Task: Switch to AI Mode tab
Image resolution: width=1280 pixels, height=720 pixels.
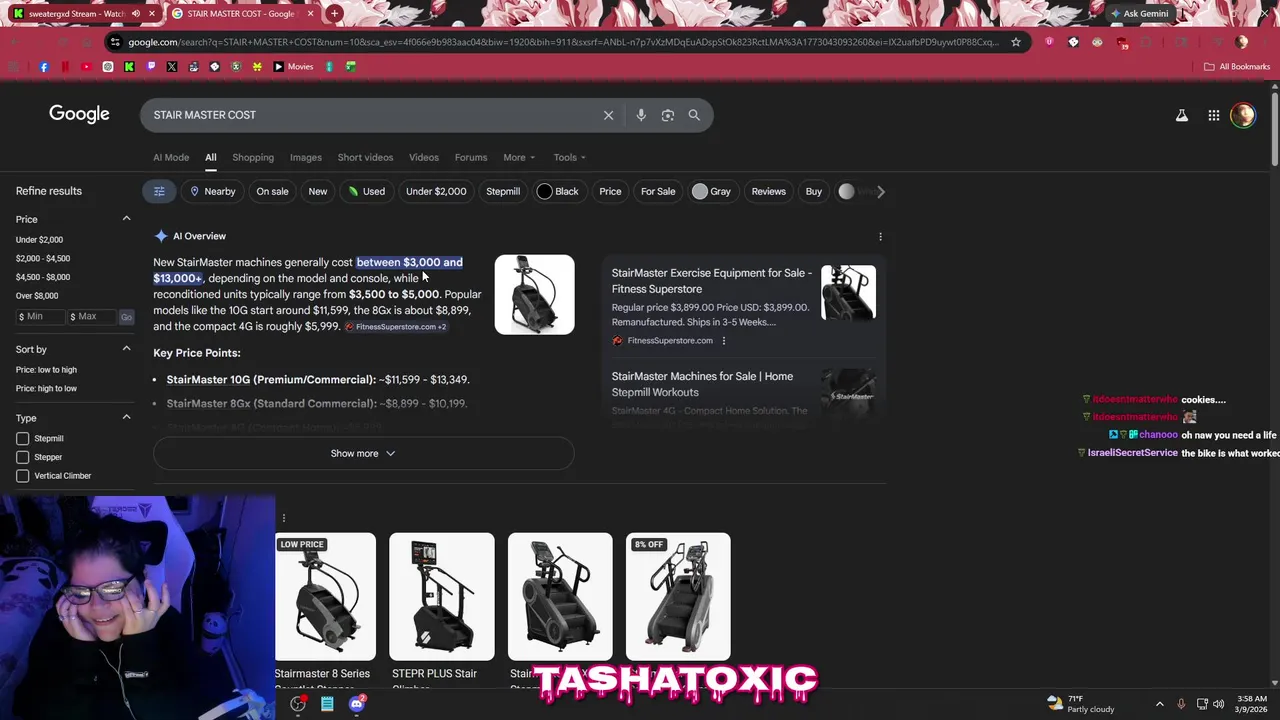Action: (x=171, y=158)
